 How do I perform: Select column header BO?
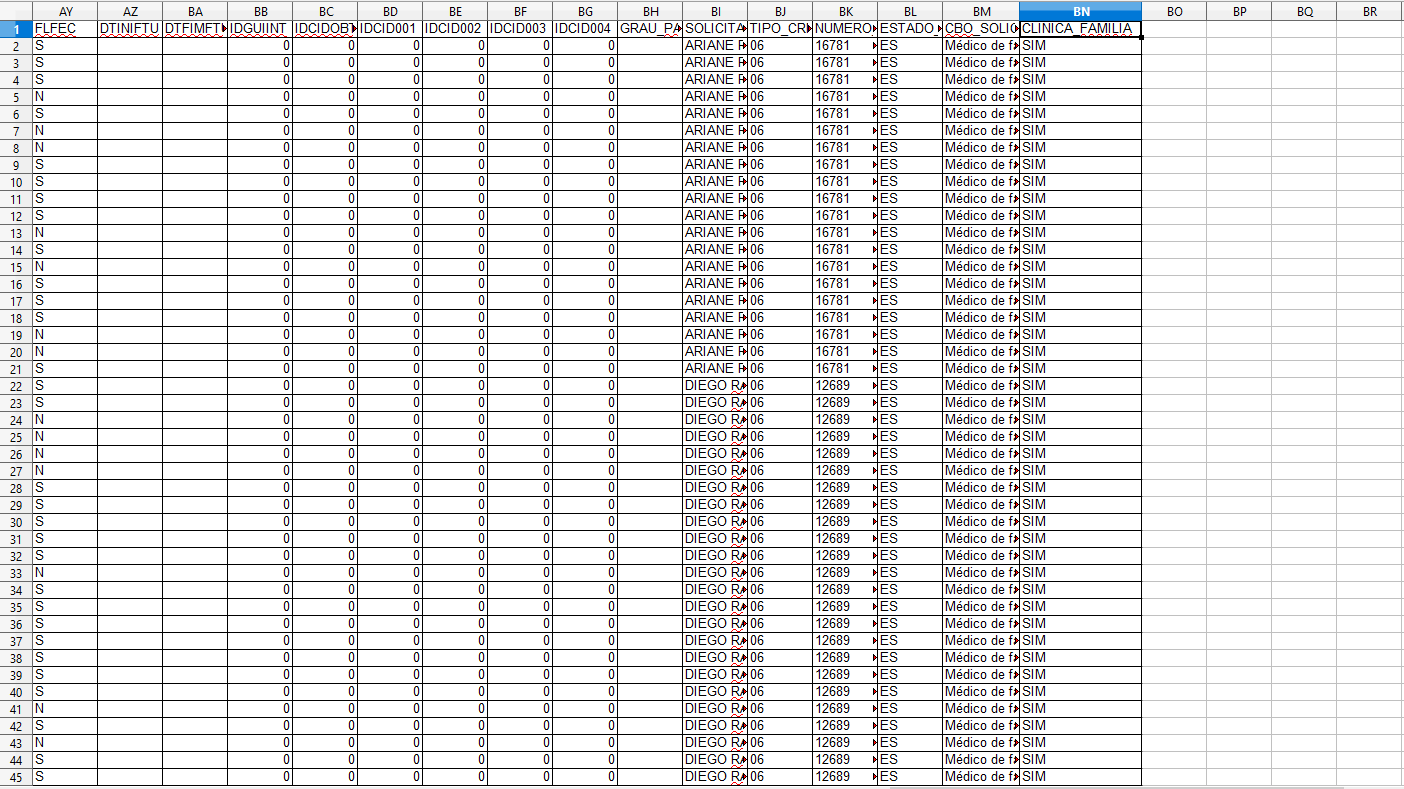coord(1174,11)
